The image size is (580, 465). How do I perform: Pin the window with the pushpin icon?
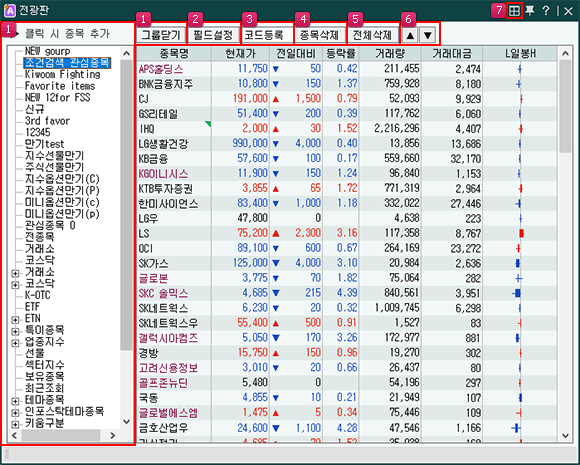click(x=530, y=11)
